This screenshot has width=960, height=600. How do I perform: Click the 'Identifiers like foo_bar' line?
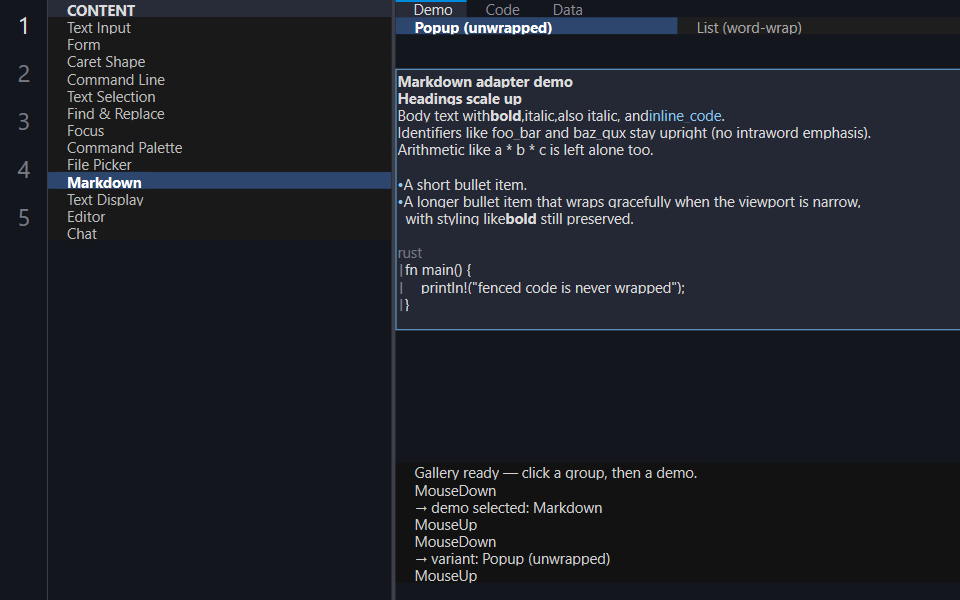[634, 133]
